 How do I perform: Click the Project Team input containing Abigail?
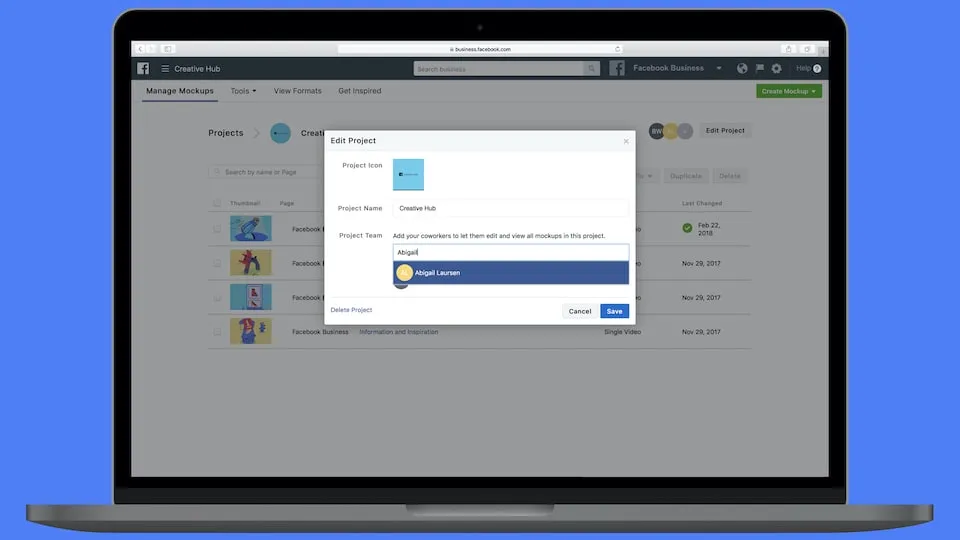click(511, 252)
